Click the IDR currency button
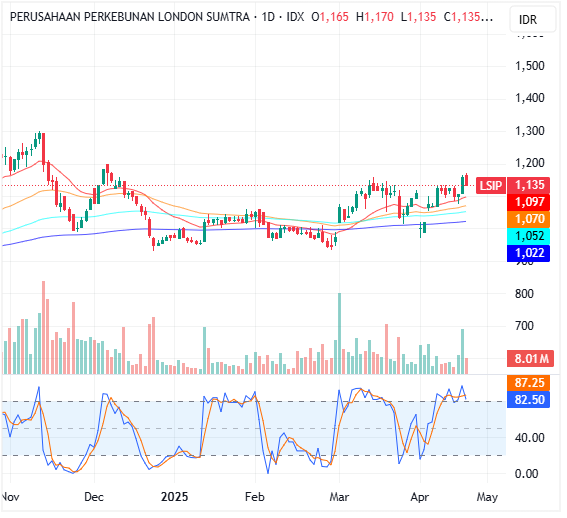Screen dimensions: 567x518 point(532,19)
